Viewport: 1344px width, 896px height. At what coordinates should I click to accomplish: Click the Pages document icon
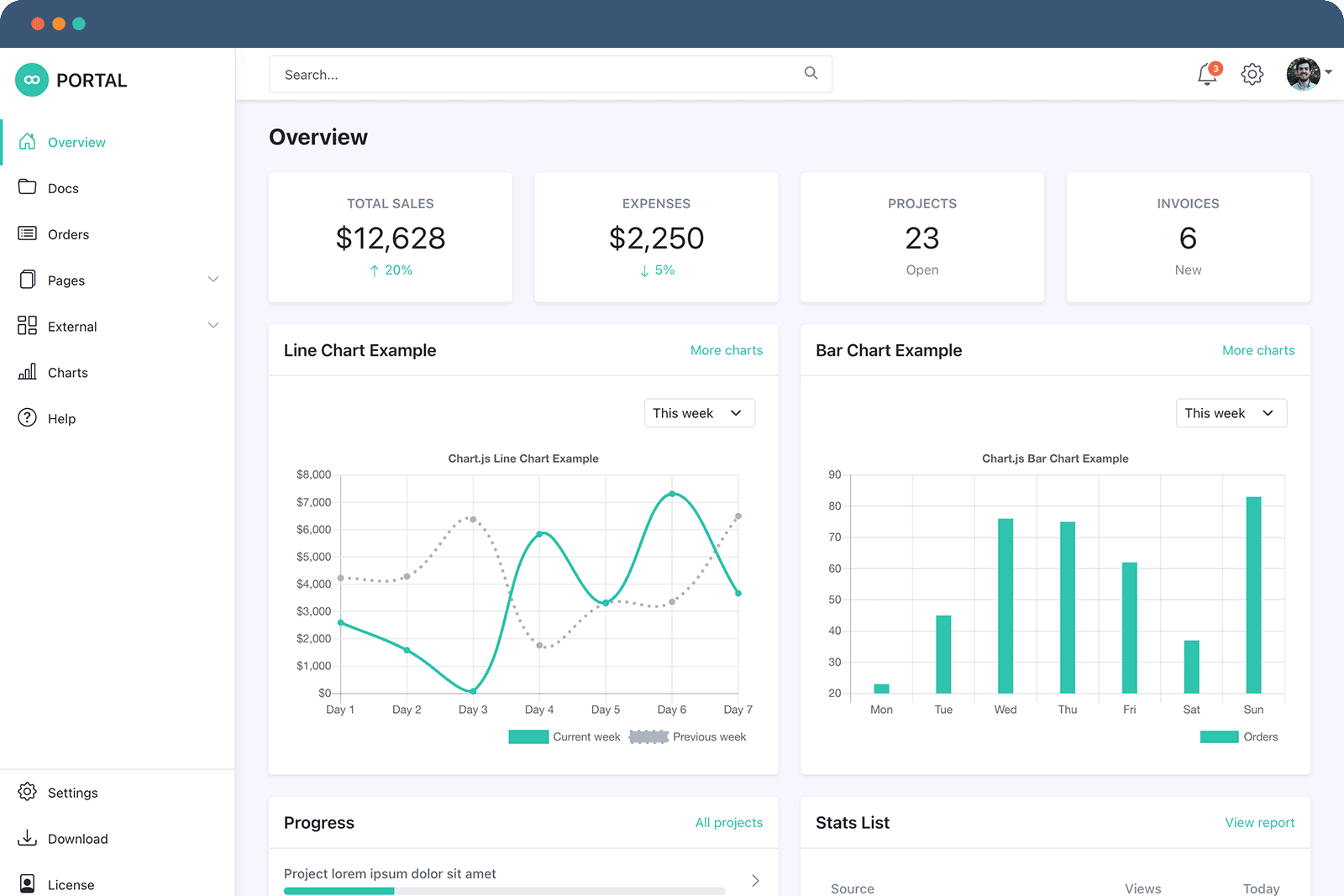27,279
